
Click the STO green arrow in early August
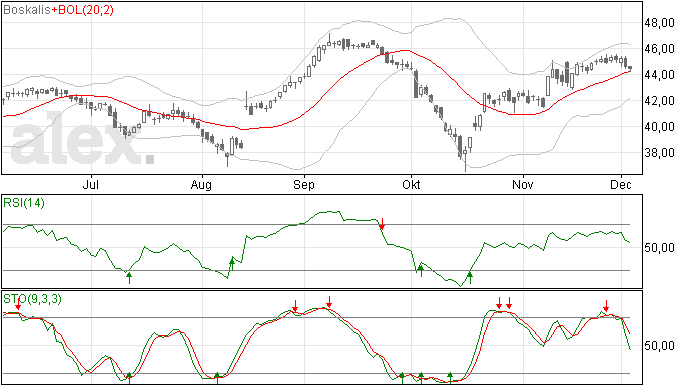[x=217, y=378]
